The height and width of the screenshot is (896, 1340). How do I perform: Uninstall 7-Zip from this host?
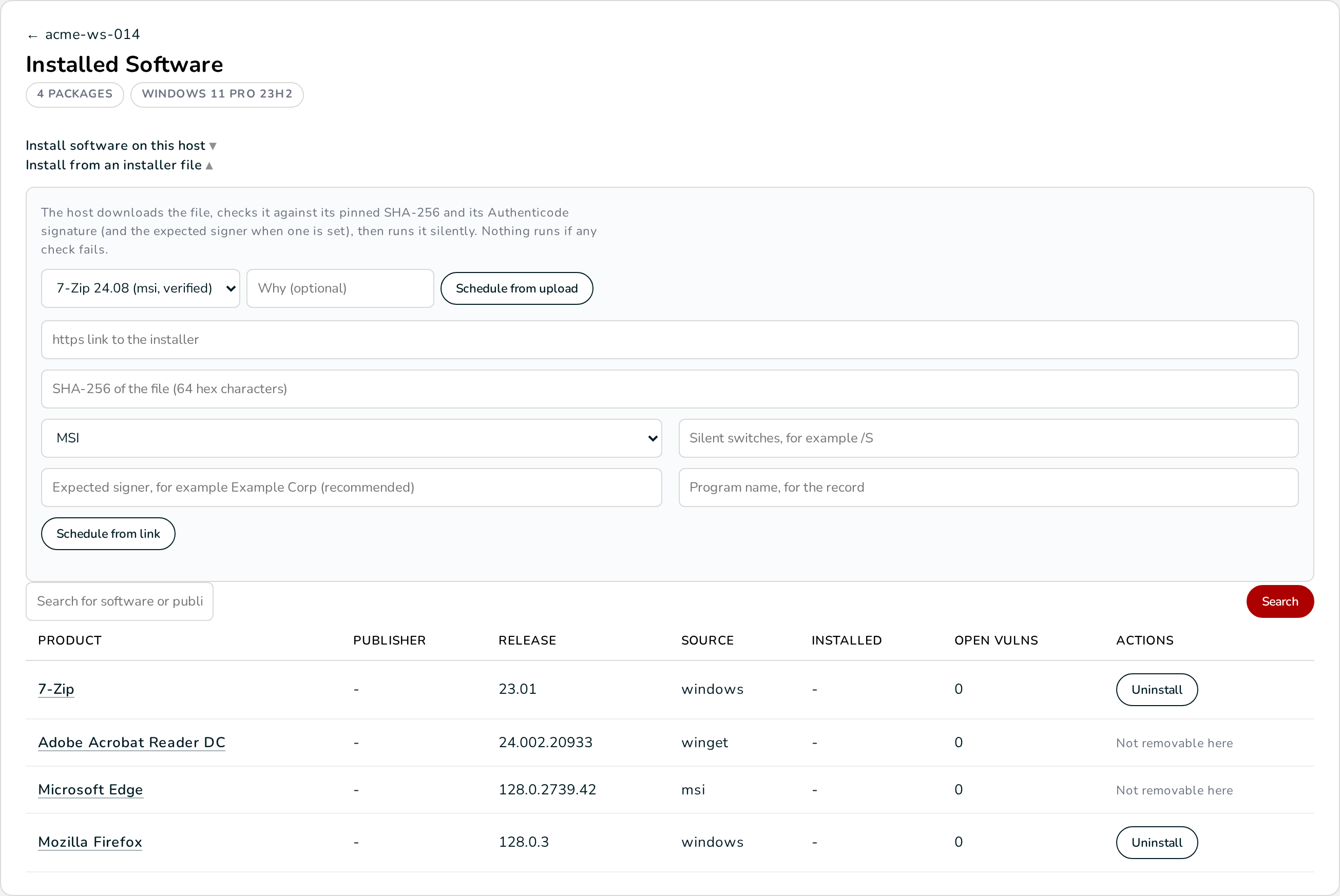coord(1157,690)
